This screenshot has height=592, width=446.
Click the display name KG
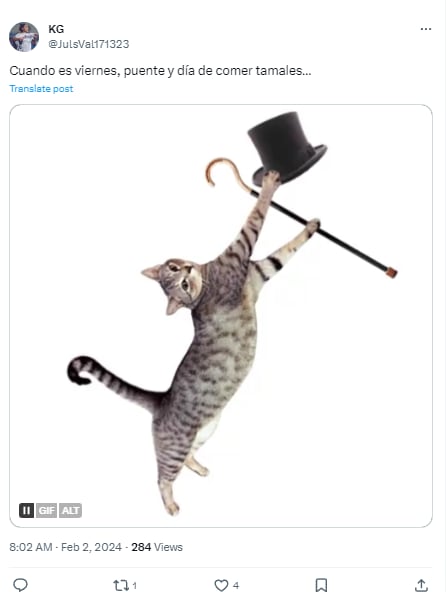coord(56,29)
